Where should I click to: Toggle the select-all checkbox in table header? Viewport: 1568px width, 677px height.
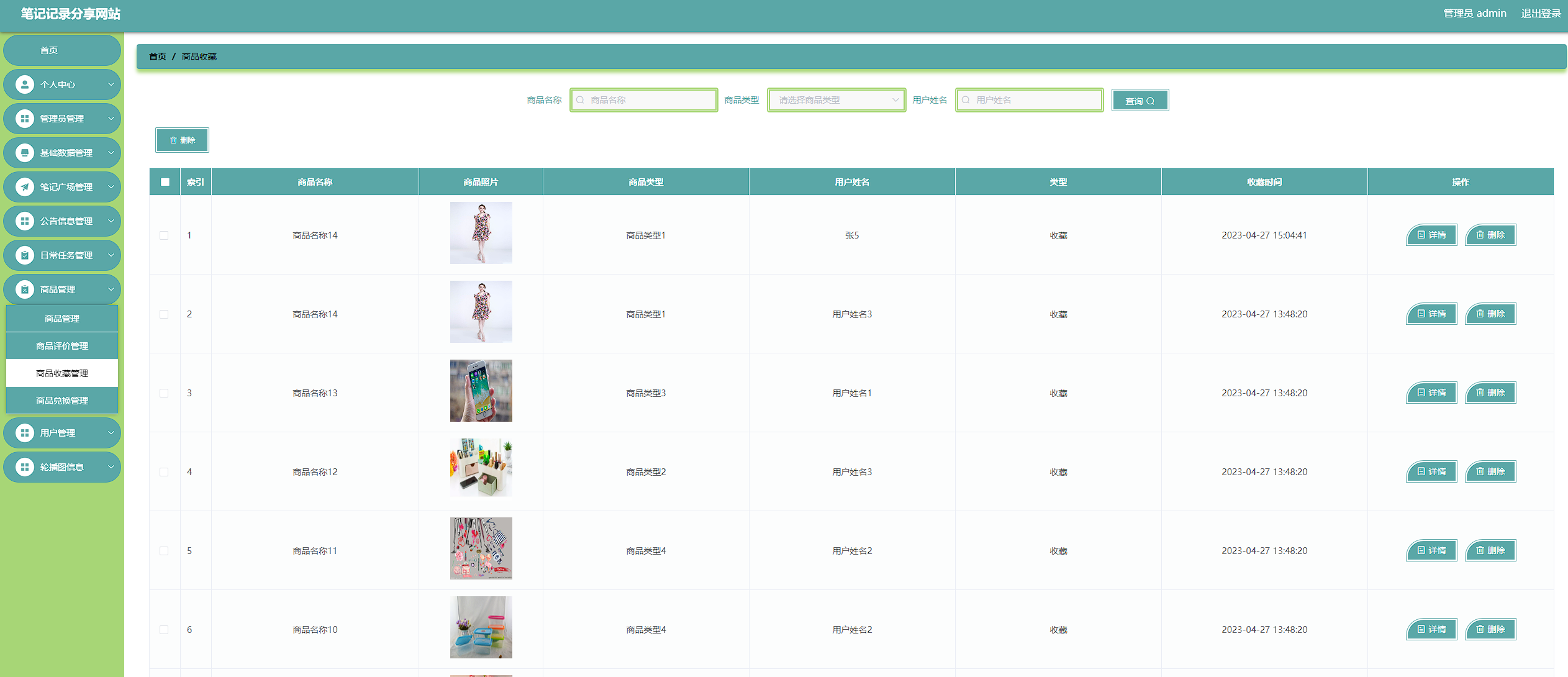(x=165, y=182)
